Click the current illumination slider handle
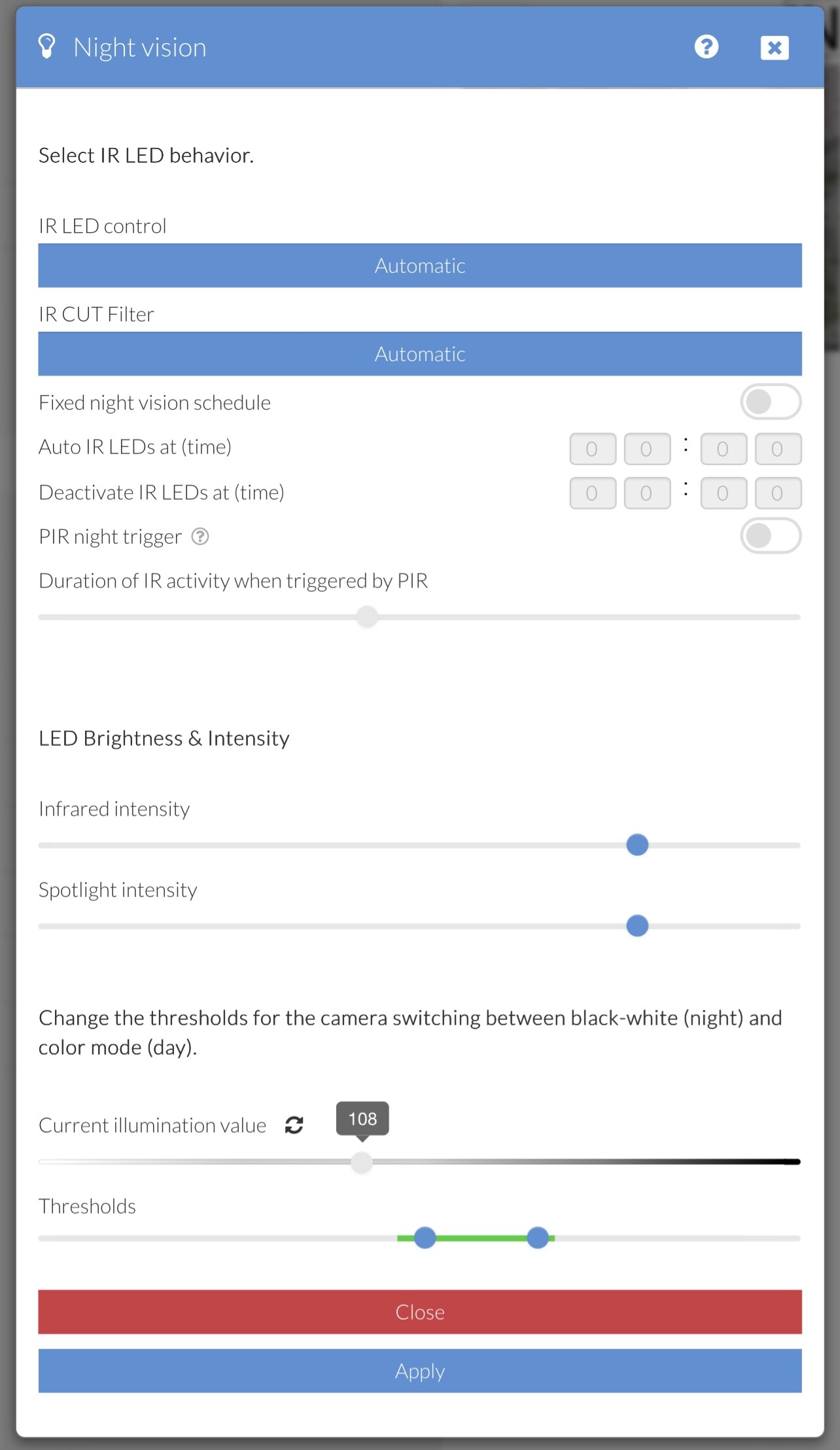Screen dimensions: 840x1450 [362, 1162]
